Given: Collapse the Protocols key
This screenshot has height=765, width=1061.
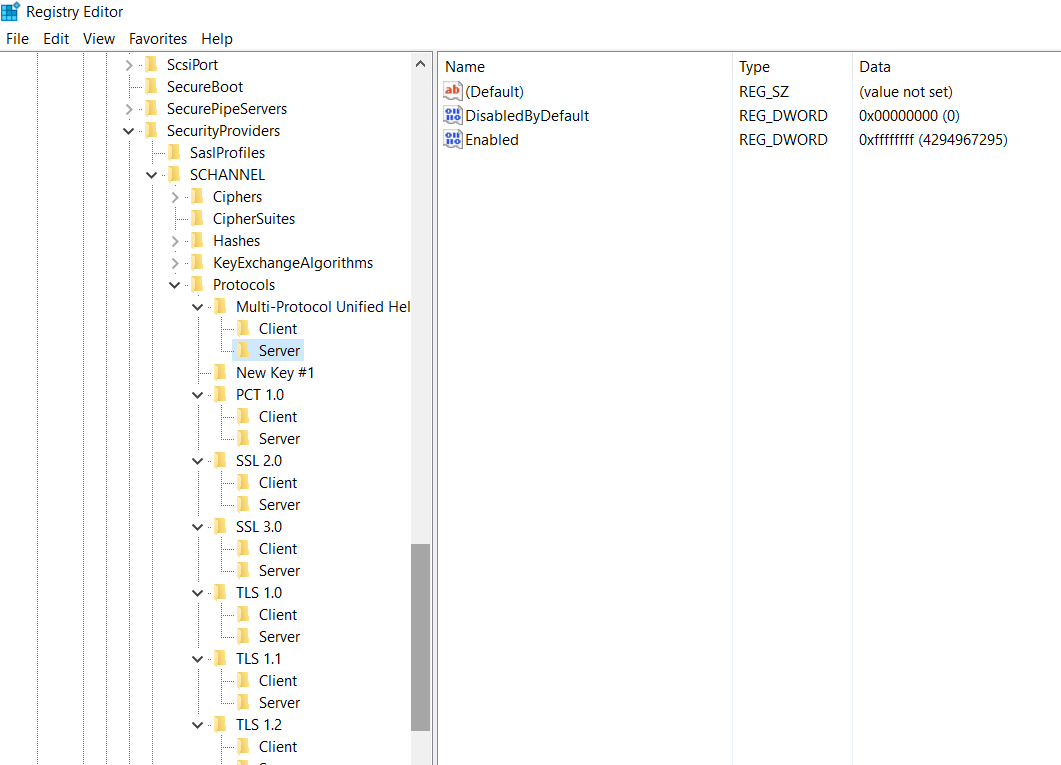Looking at the screenshot, I should (x=175, y=285).
